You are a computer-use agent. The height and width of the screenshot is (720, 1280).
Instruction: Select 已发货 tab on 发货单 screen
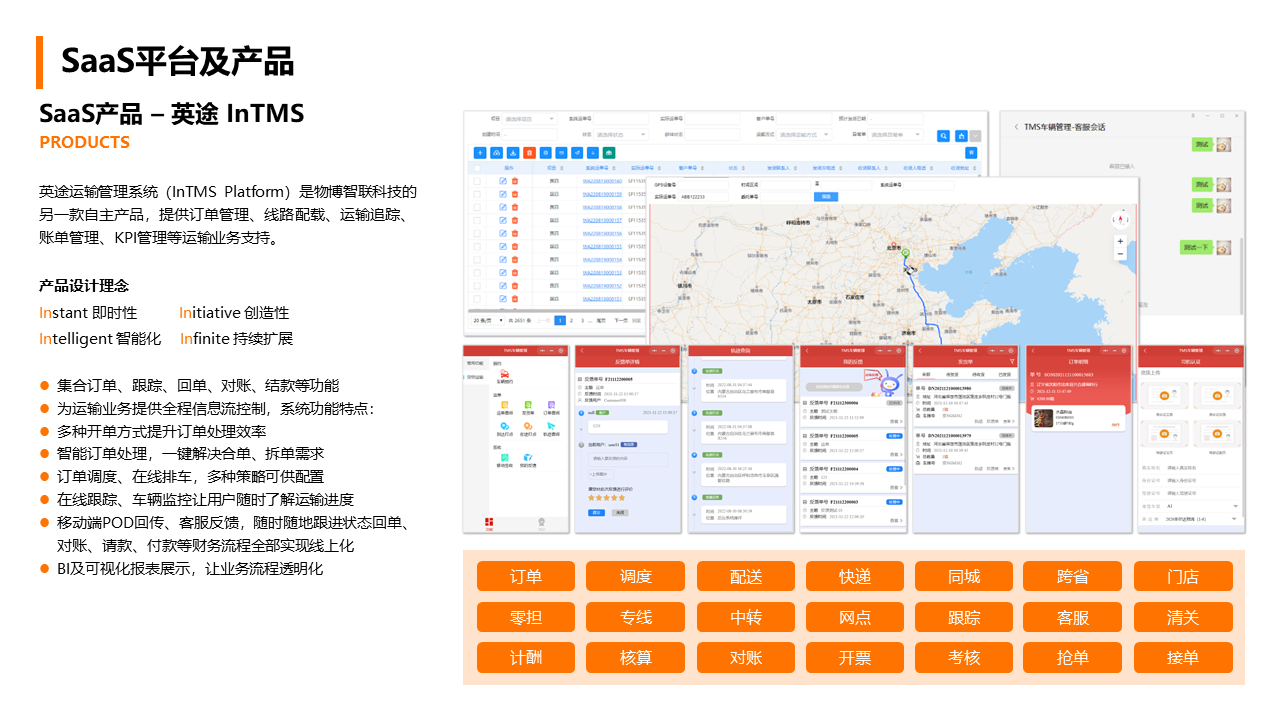tap(1004, 374)
